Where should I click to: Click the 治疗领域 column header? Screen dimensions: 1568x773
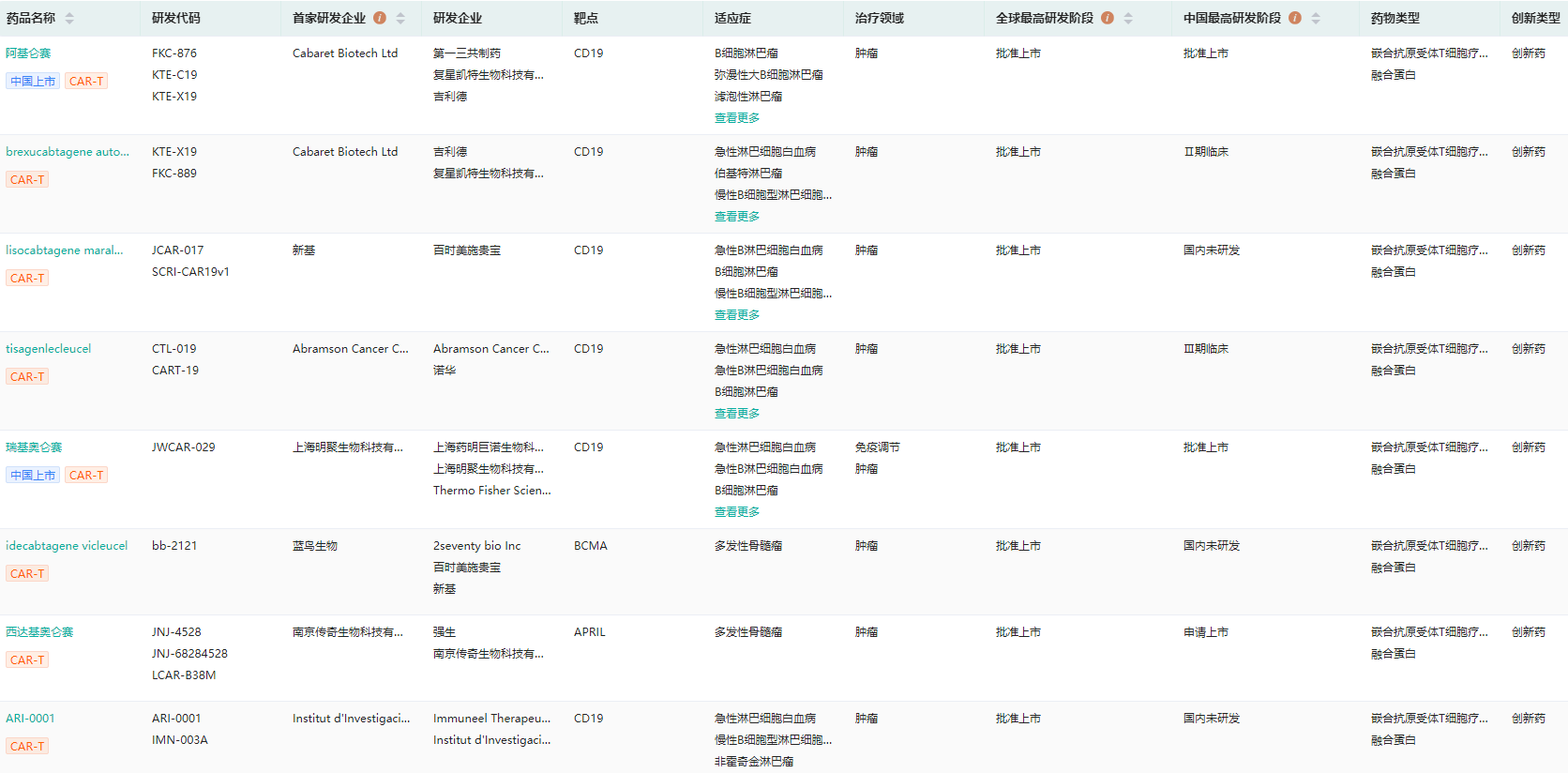pyautogui.click(x=880, y=18)
